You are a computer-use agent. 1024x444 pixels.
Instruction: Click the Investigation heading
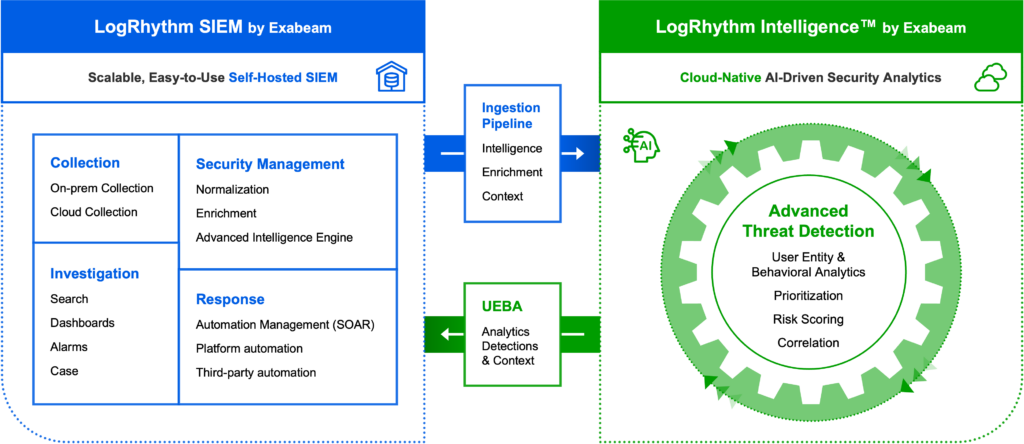coord(94,273)
